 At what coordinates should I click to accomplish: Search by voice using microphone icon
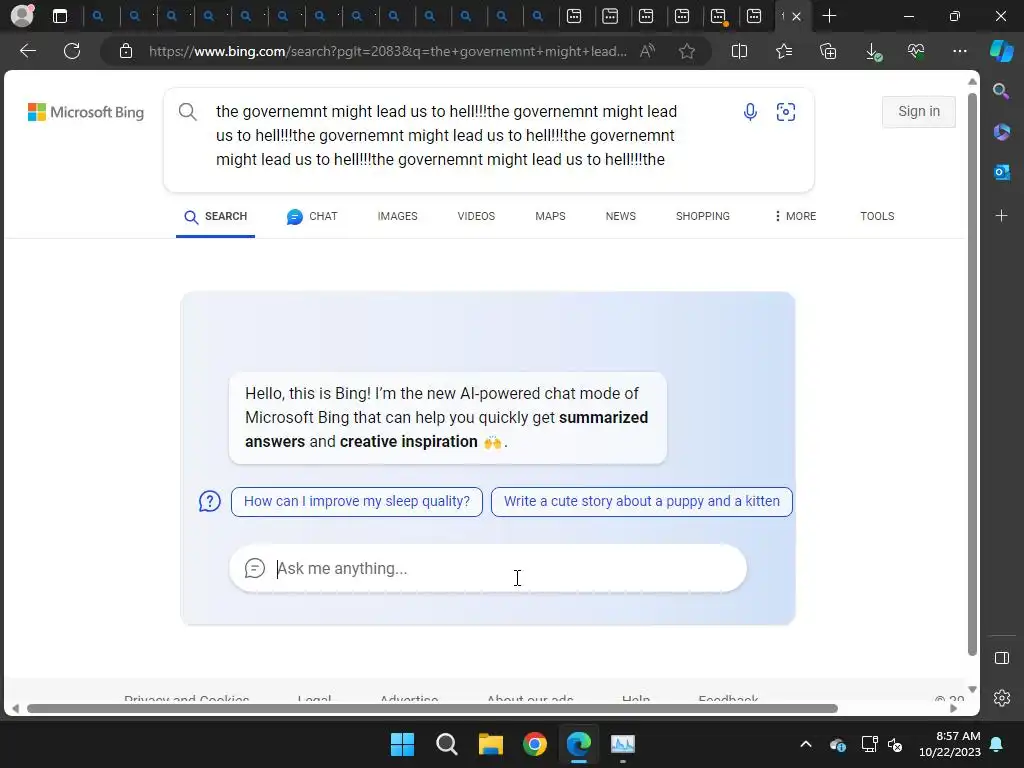(750, 112)
